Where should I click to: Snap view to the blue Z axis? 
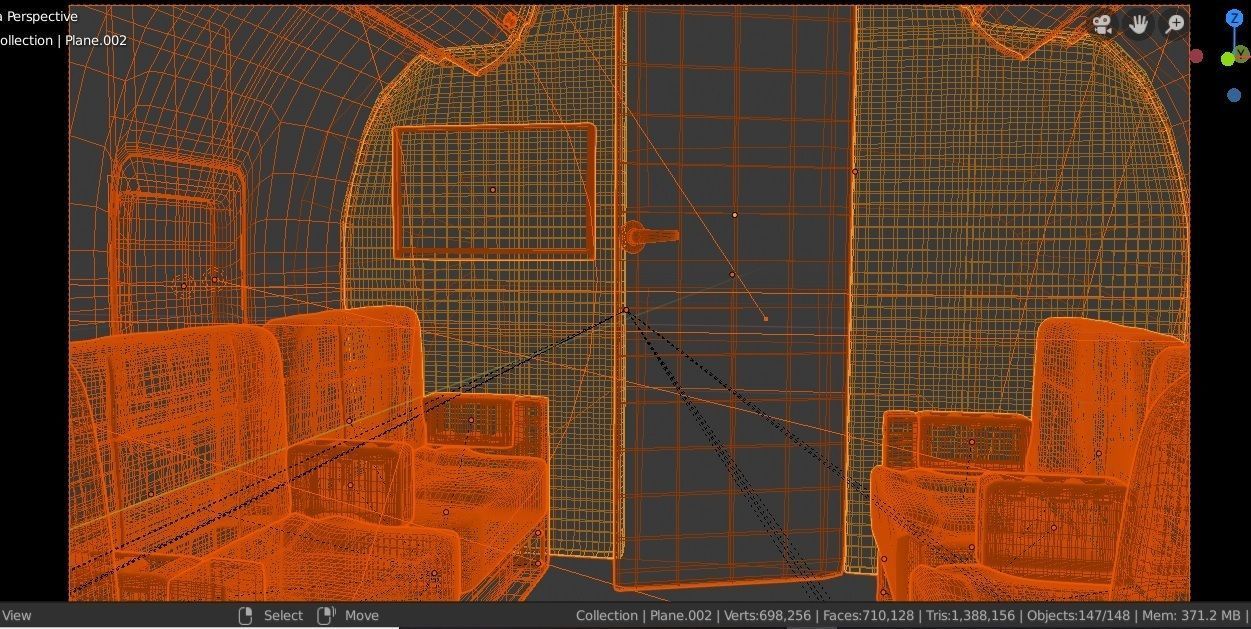click(x=1234, y=18)
